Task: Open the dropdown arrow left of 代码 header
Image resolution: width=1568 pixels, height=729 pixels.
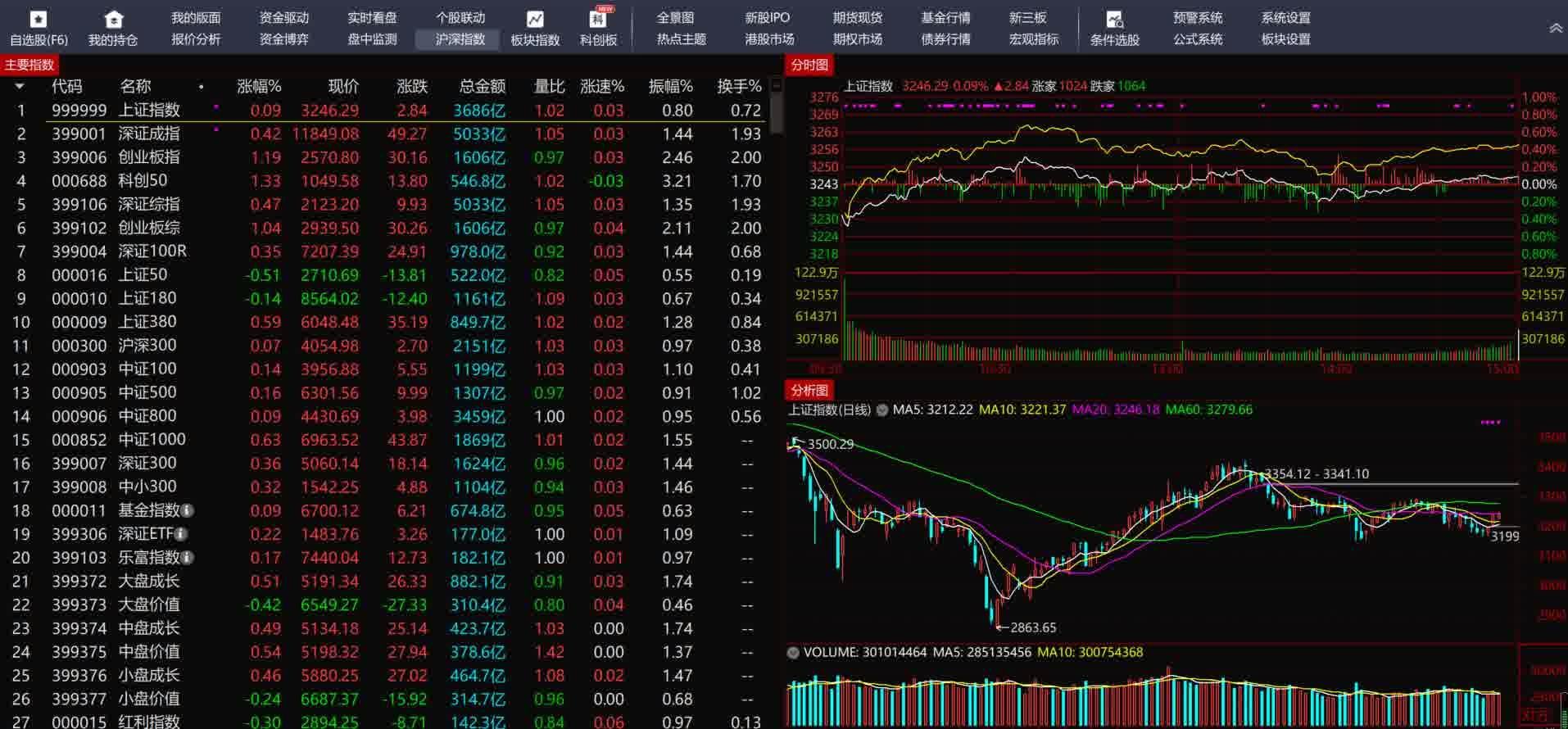Action: pos(20,86)
